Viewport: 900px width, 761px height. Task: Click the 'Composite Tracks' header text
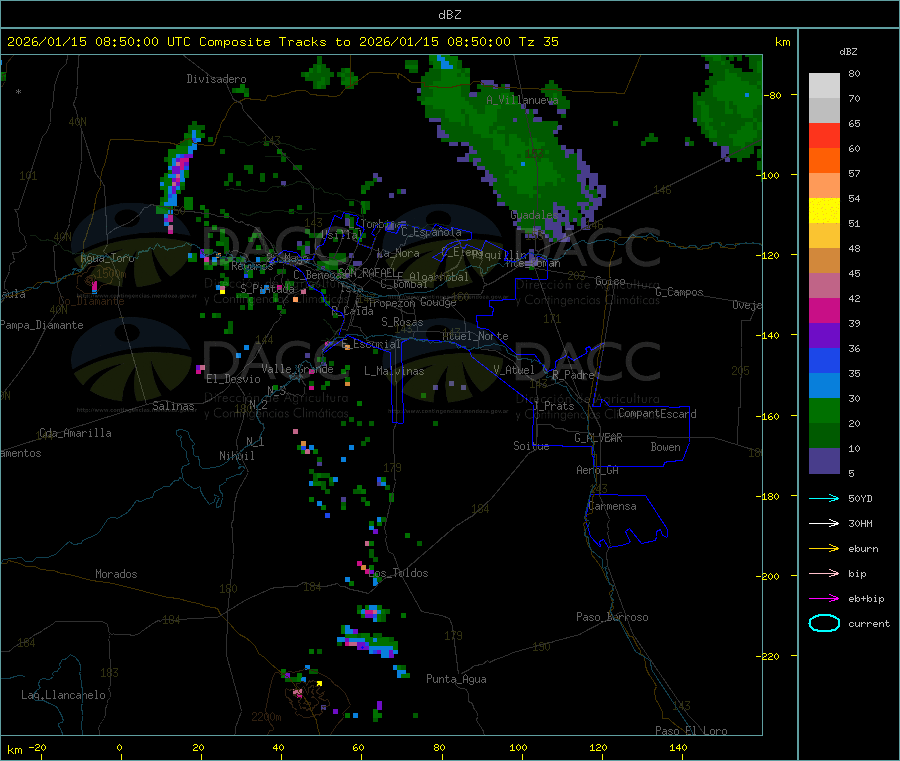262,42
